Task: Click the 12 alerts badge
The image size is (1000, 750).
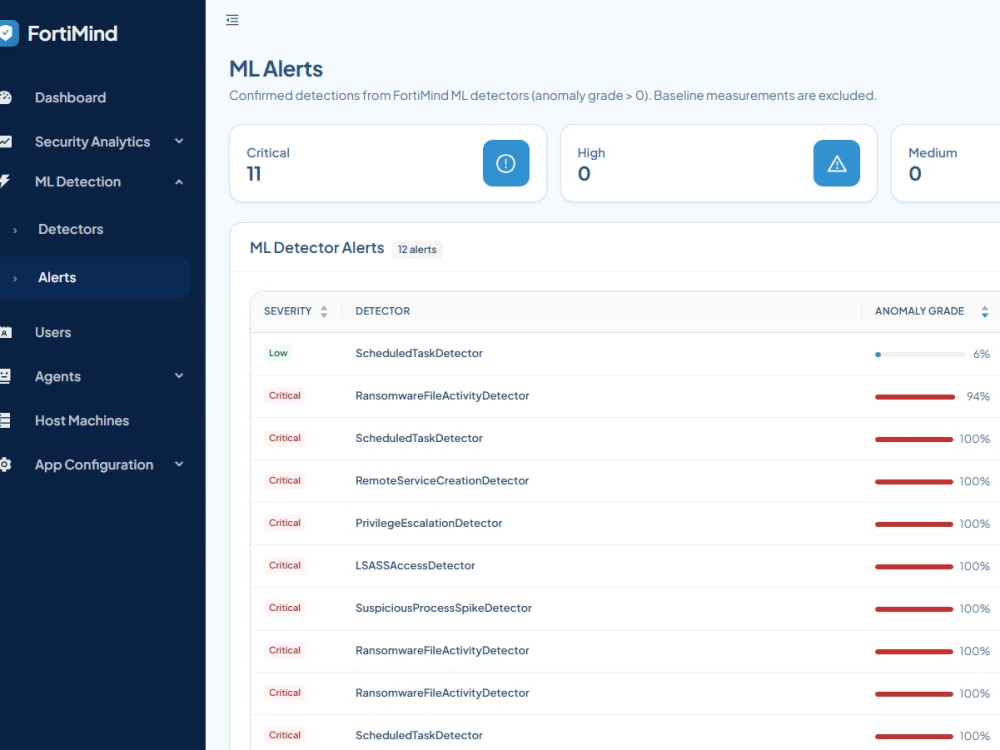Action: (417, 249)
